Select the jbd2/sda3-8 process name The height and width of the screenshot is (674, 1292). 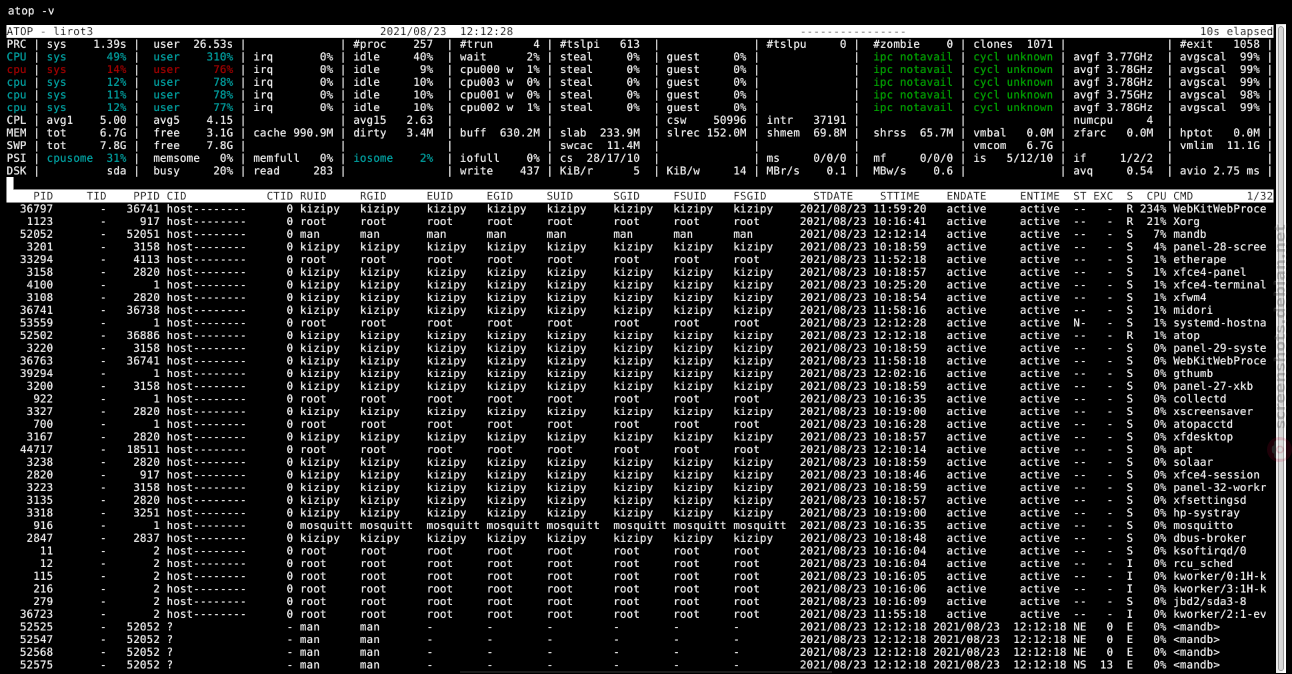[x=1210, y=602]
